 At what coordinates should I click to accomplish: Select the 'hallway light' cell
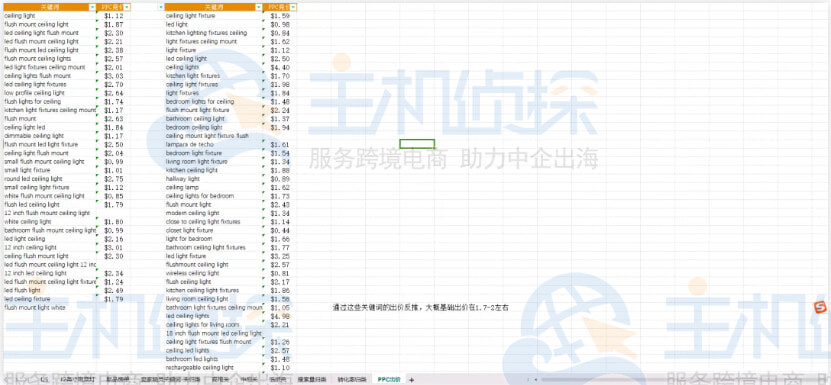click(214, 179)
